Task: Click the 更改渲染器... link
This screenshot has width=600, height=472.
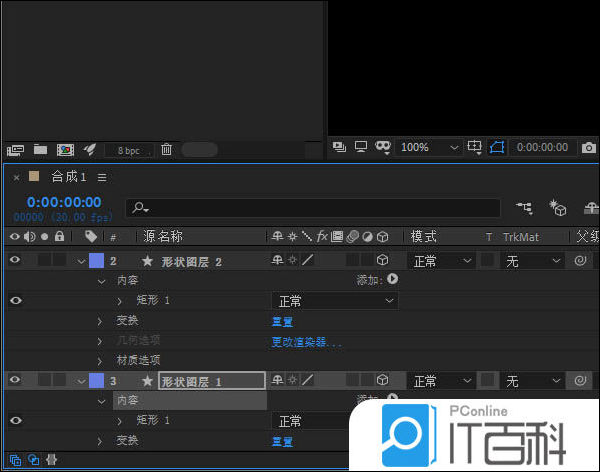Action: point(306,342)
